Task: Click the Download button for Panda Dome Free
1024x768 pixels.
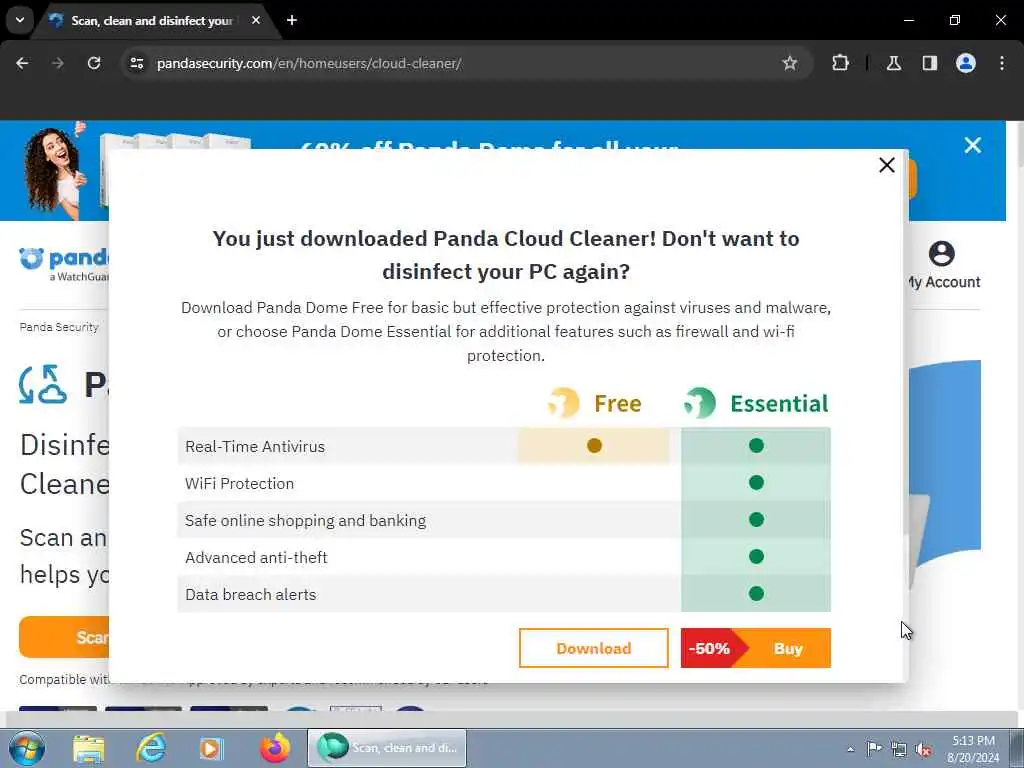Action: pyautogui.click(x=594, y=648)
